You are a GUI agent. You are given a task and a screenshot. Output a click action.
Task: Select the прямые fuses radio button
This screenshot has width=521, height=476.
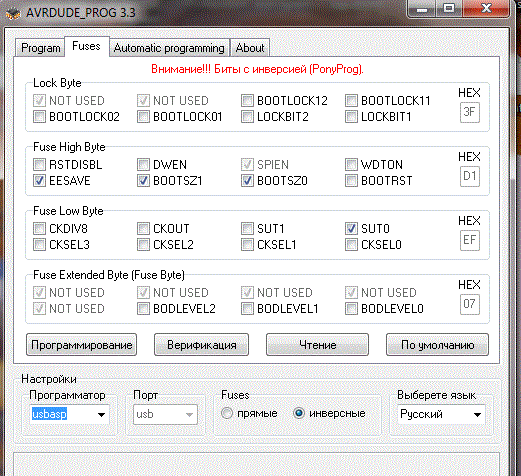click(x=227, y=413)
